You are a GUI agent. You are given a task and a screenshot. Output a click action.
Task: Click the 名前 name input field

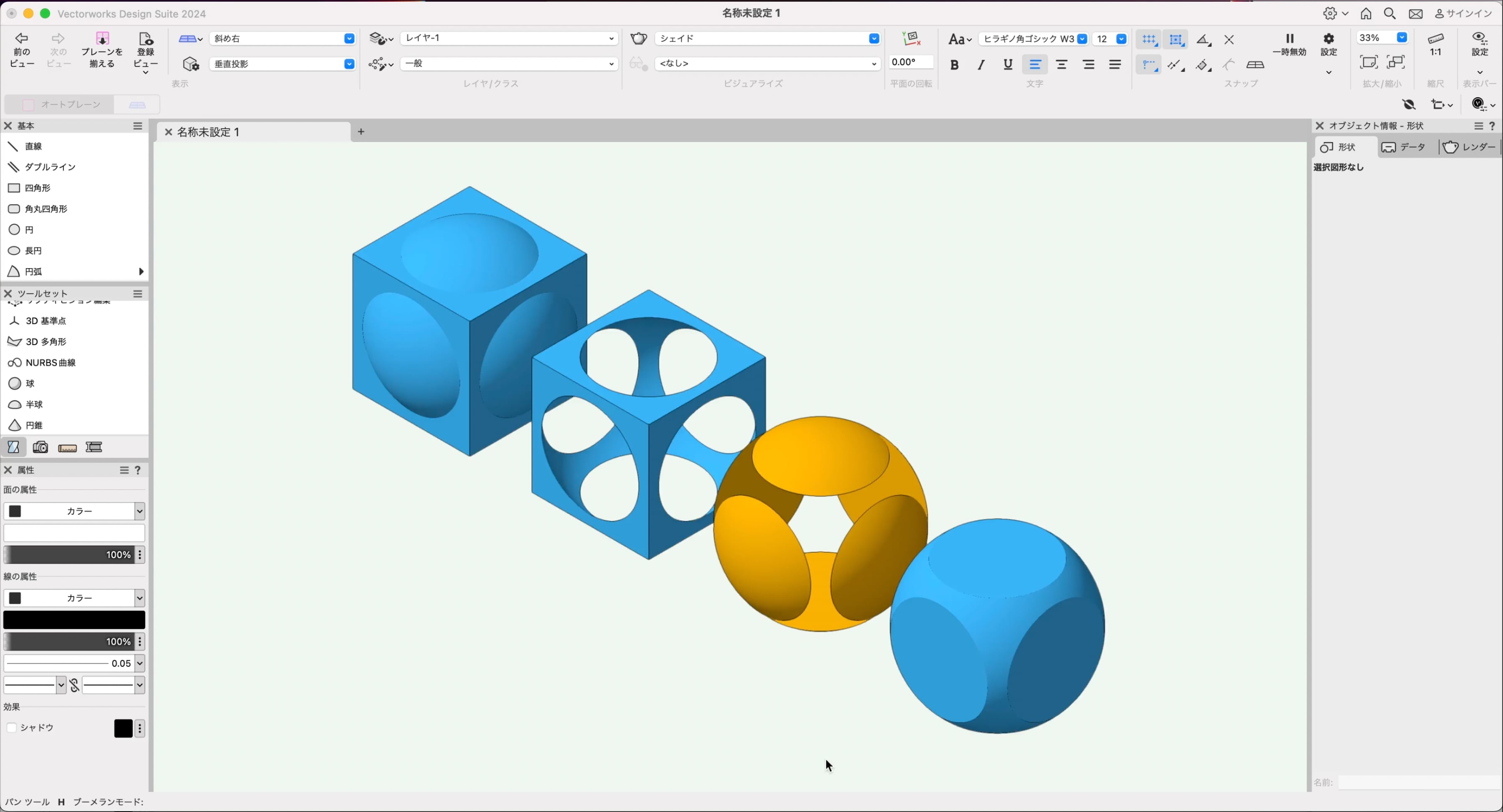coord(1419,783)
